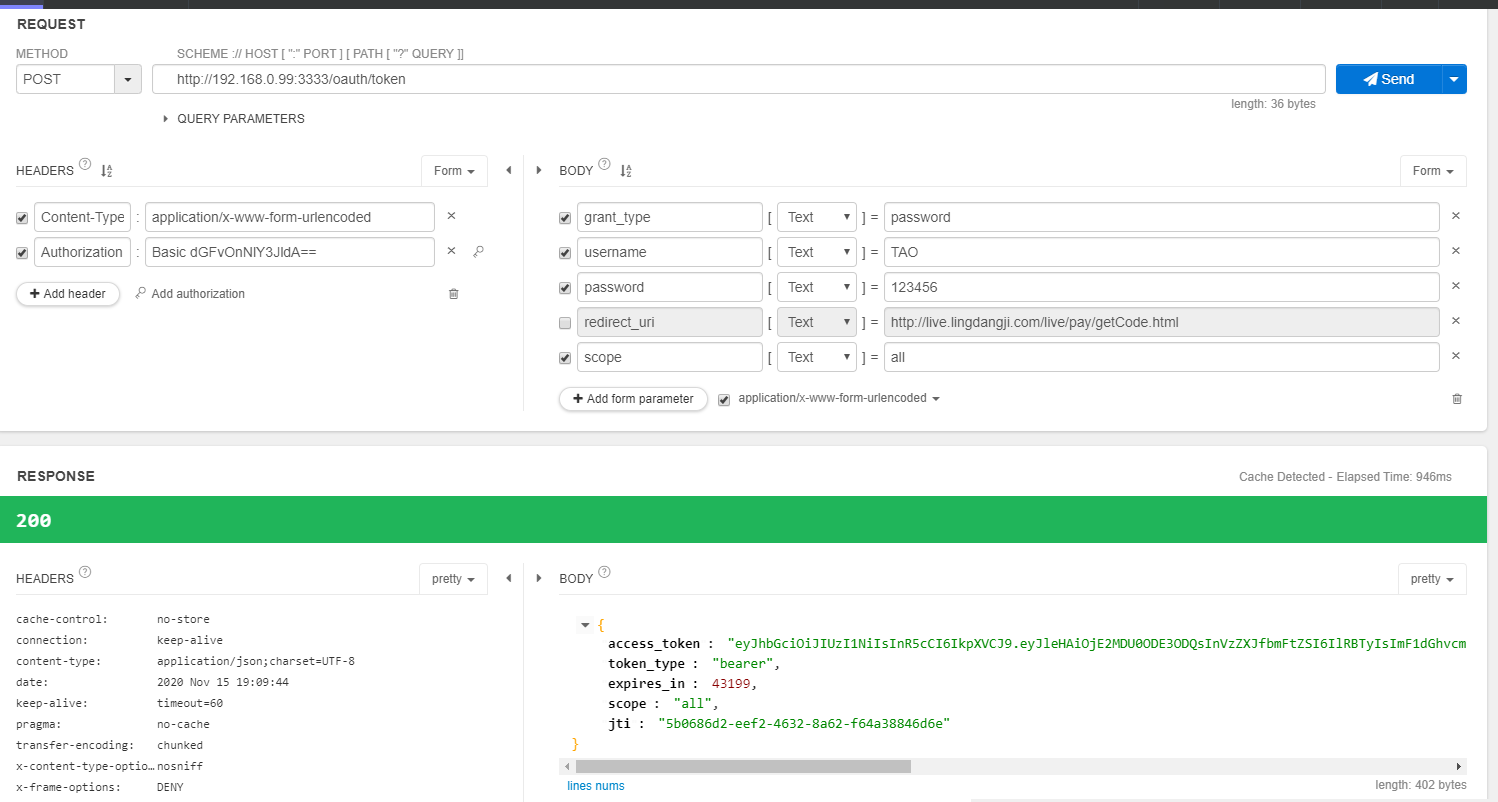Open the POST method dropdown
This screenshot has width=1498, height=802.
coord(128,79)
